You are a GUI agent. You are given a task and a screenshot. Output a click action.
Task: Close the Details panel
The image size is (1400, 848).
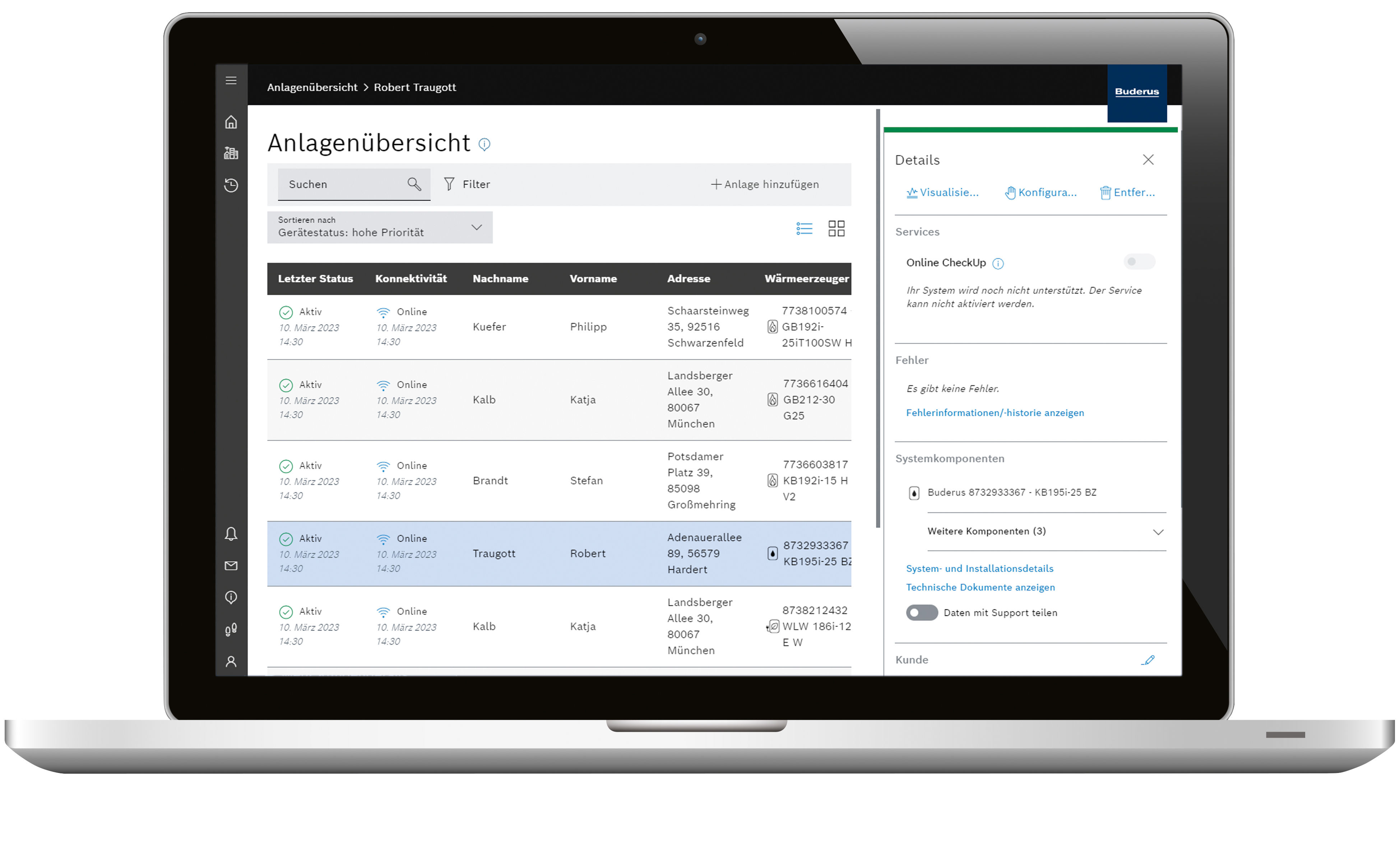1148,160
